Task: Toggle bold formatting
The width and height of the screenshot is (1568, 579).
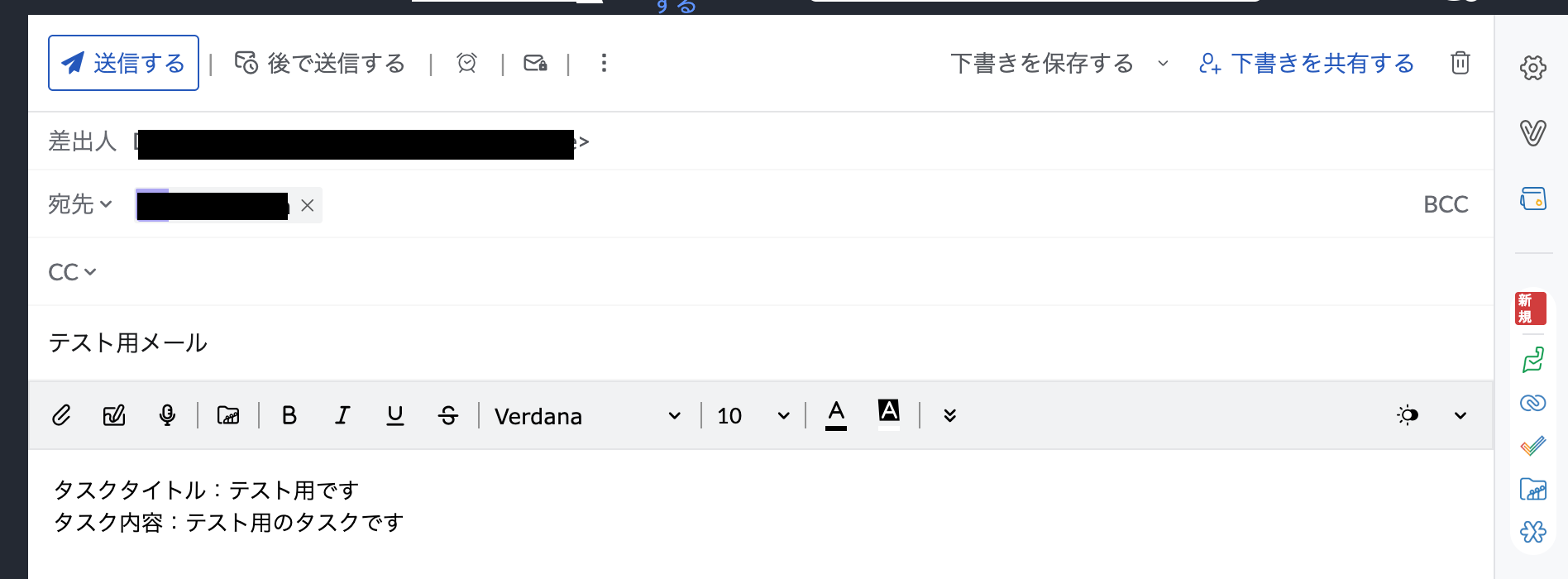Action: 289,415
